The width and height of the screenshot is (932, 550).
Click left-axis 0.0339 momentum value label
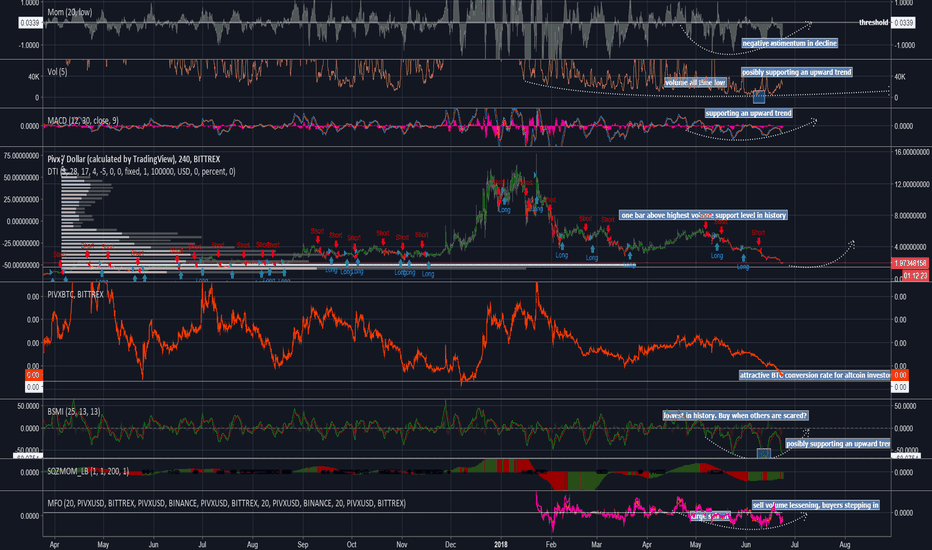(30, 23)
